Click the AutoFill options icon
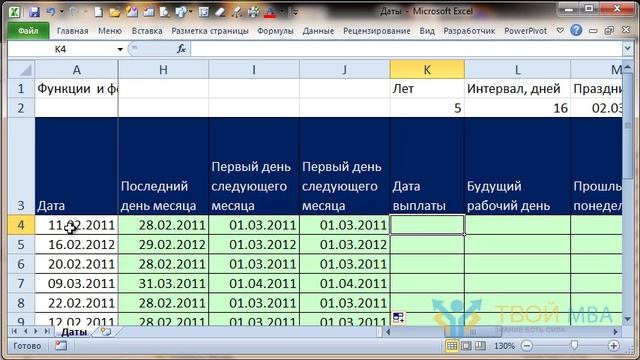 pyautogui.click(x=398, y=318)
